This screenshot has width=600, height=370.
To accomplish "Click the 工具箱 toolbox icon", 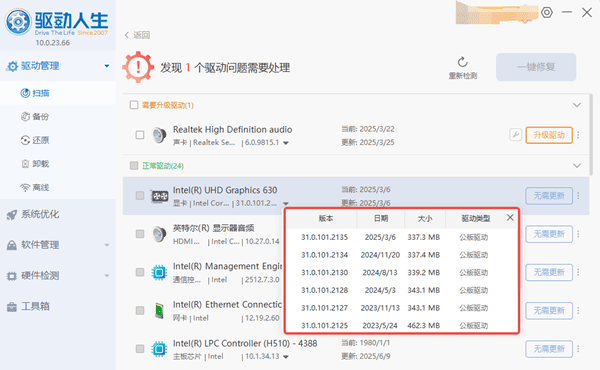I will (x=12, y=306).
